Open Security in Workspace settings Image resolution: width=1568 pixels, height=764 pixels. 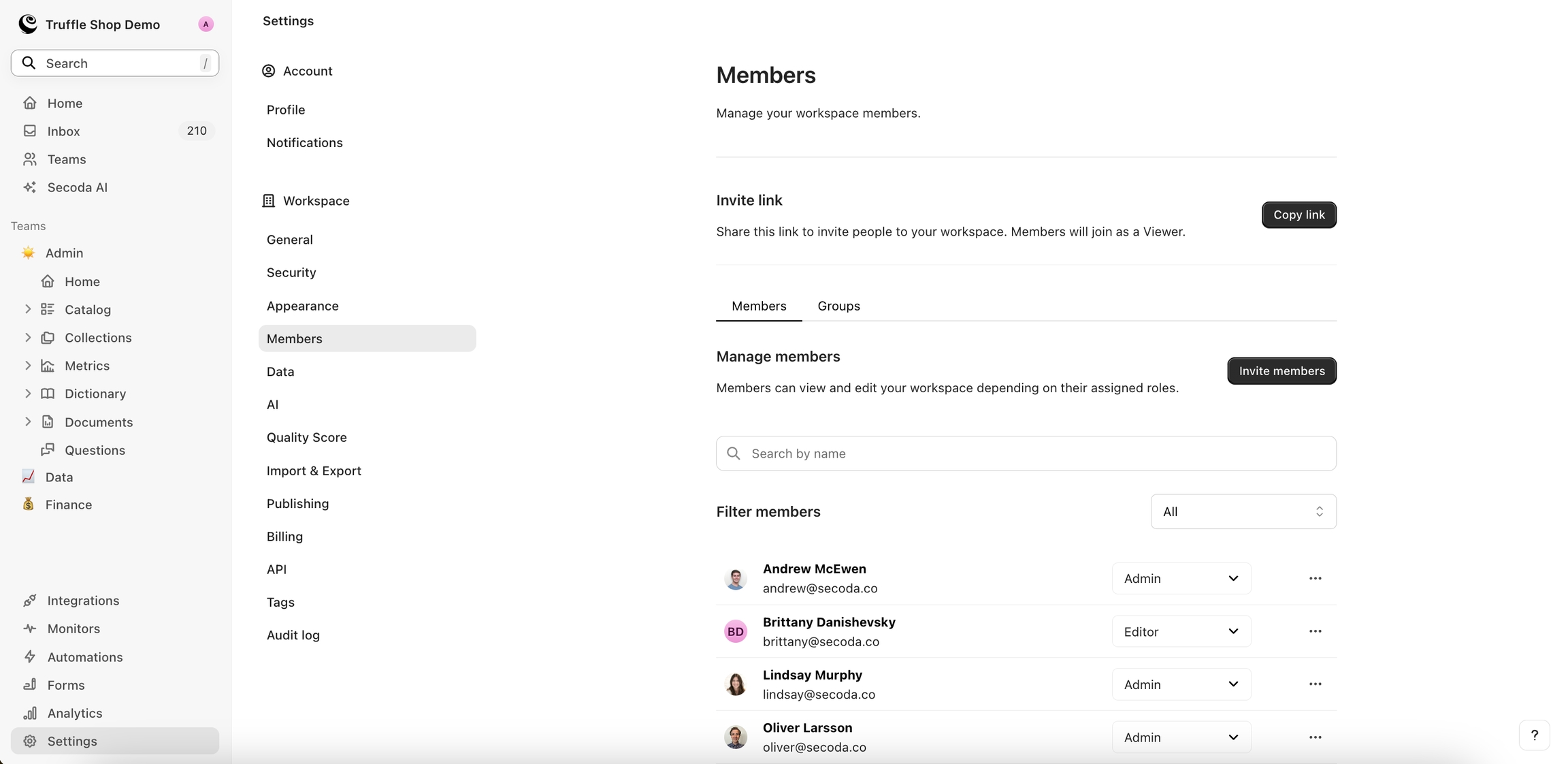[x=291, y=272]
